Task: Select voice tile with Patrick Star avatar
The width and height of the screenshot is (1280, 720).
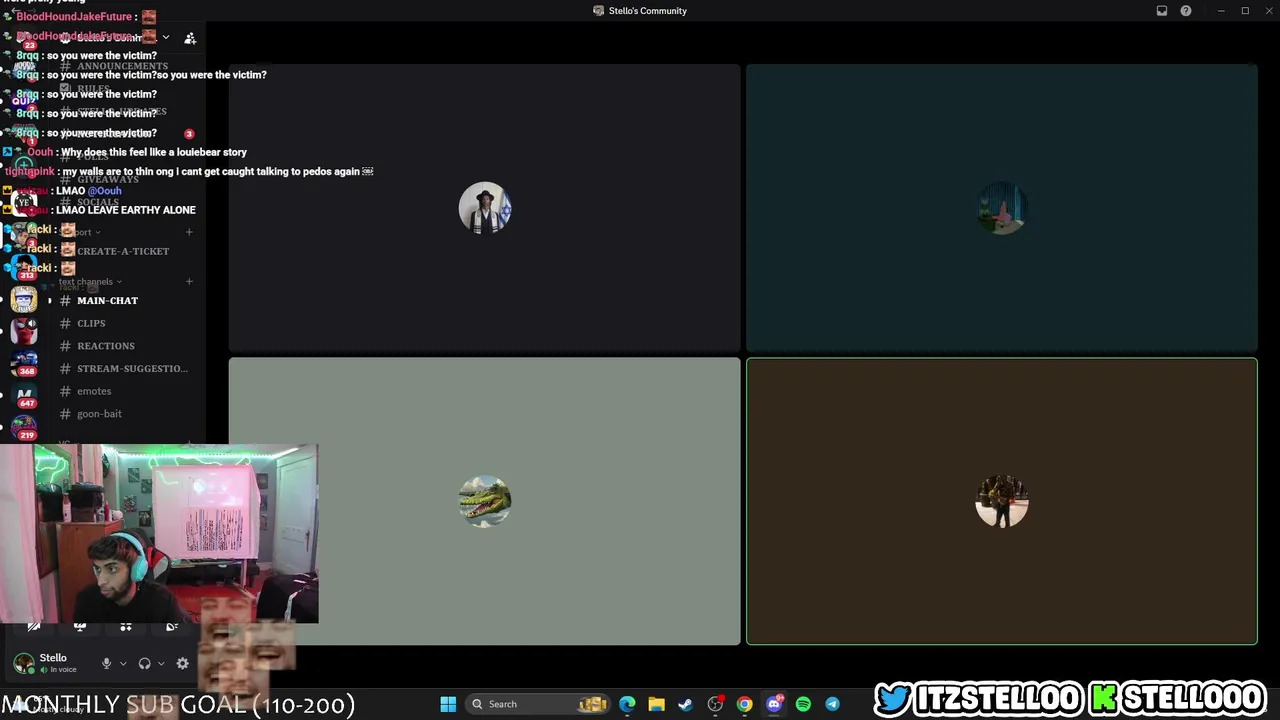Action: pyautogui.click(x=1001, y=208)
